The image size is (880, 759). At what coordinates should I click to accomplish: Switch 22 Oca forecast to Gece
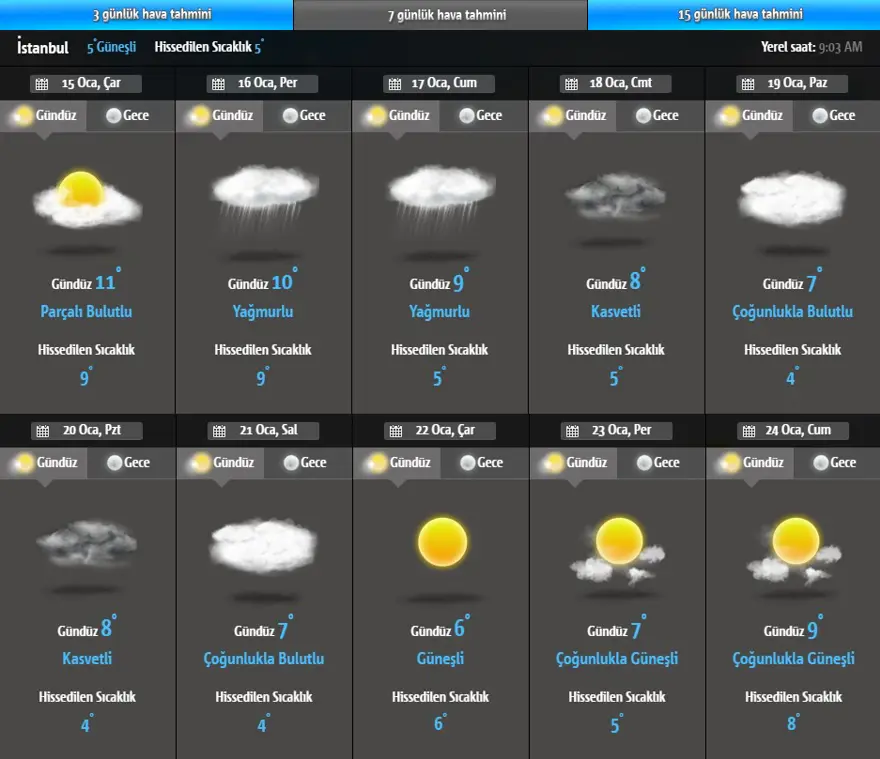(483, 463)
